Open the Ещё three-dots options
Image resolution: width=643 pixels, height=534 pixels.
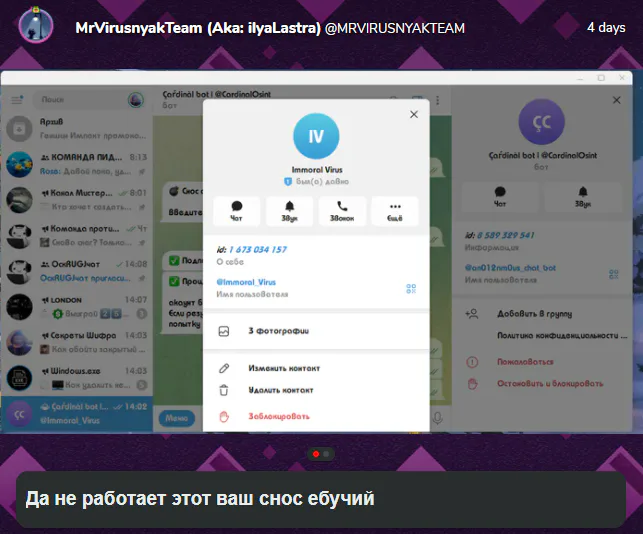pos(395,211)
